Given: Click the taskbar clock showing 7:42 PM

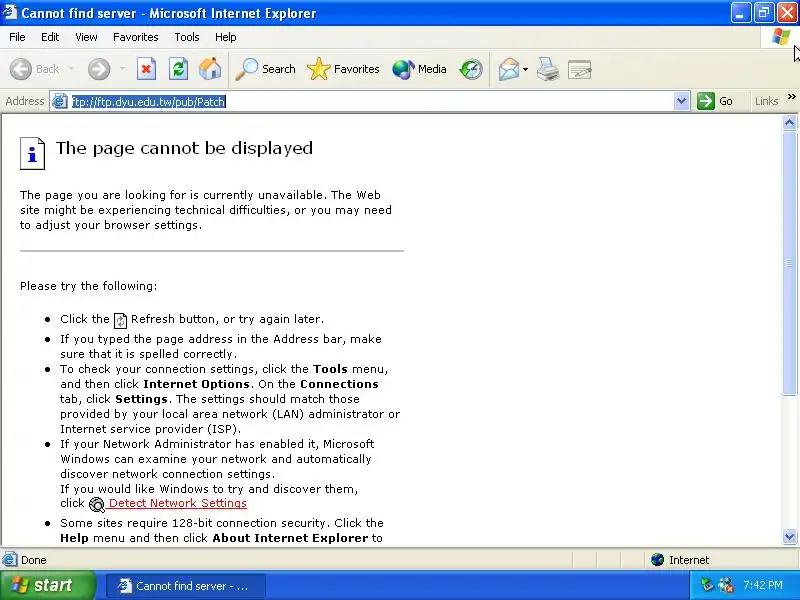Looking at the screenshot, I should (x=763, y=585).
